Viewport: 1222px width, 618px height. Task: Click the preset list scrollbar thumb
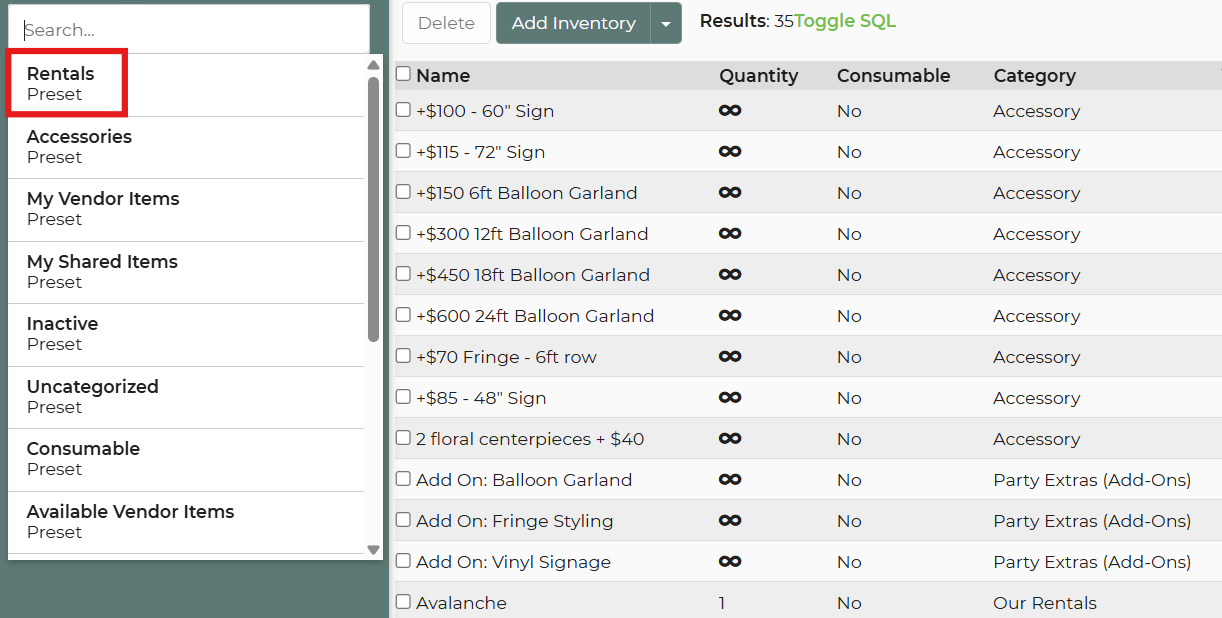(x=373, y=208)
